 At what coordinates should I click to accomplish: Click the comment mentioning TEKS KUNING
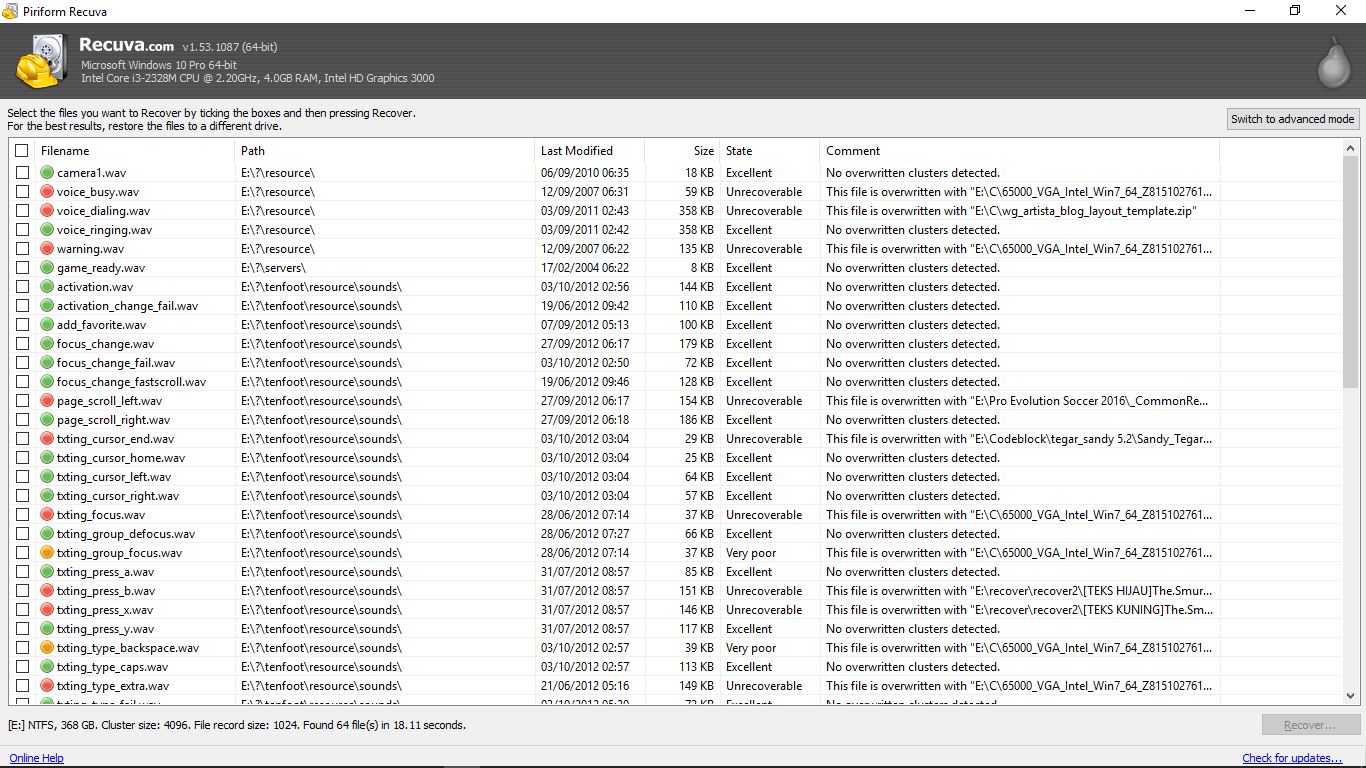1019,610
